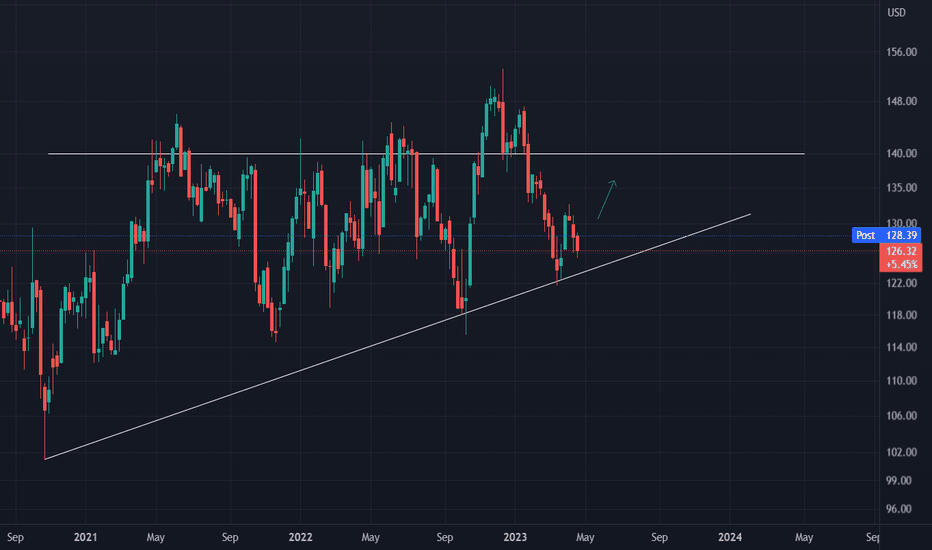Click the 2023 label on time axis
The height and width of the screenshot is (550, 932).
(x=515, y=538)
